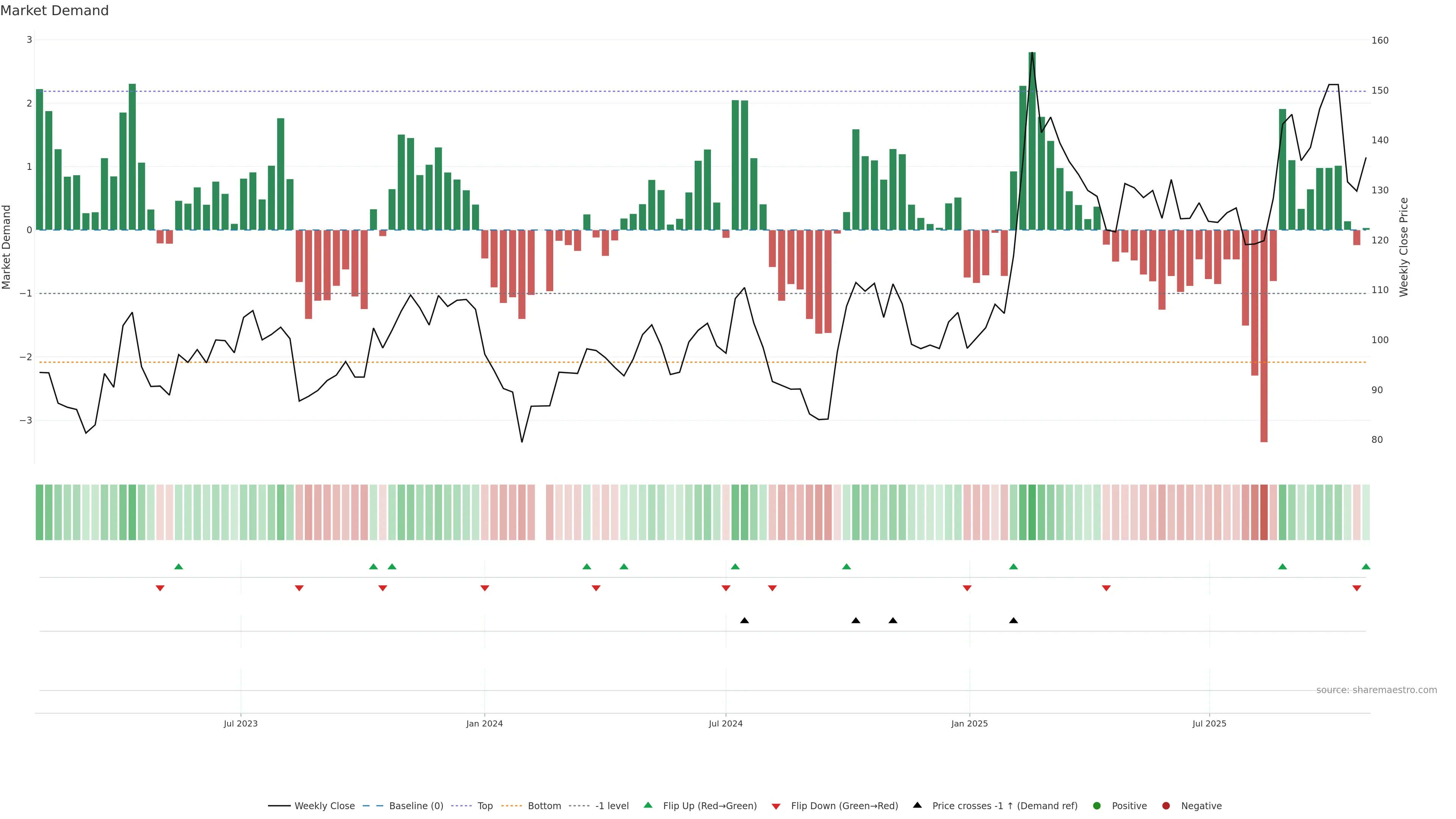Click the red Negative dot in legend

coord(1166,806)
